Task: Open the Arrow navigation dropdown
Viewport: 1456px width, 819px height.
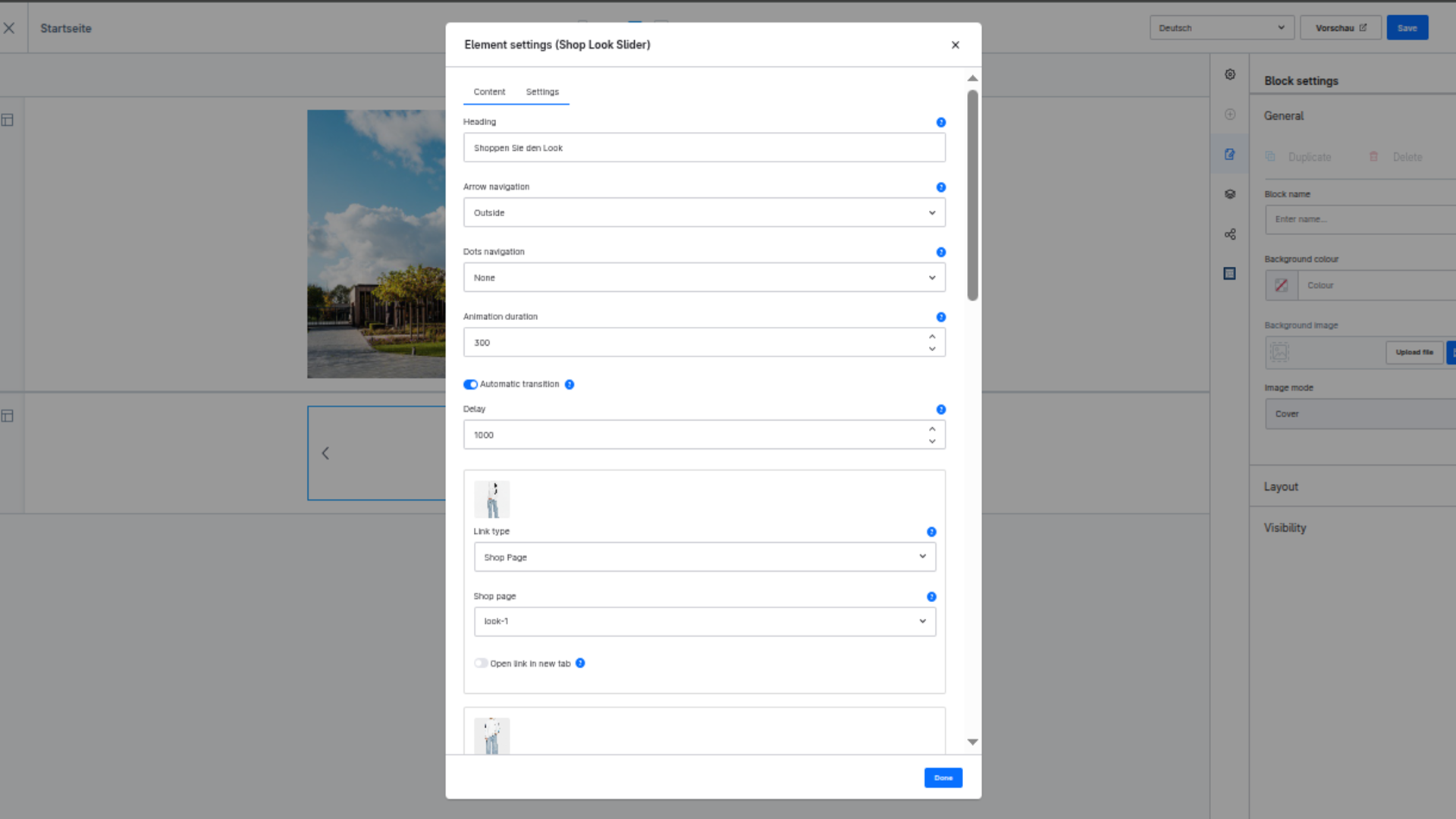Action: click(704, 213)
